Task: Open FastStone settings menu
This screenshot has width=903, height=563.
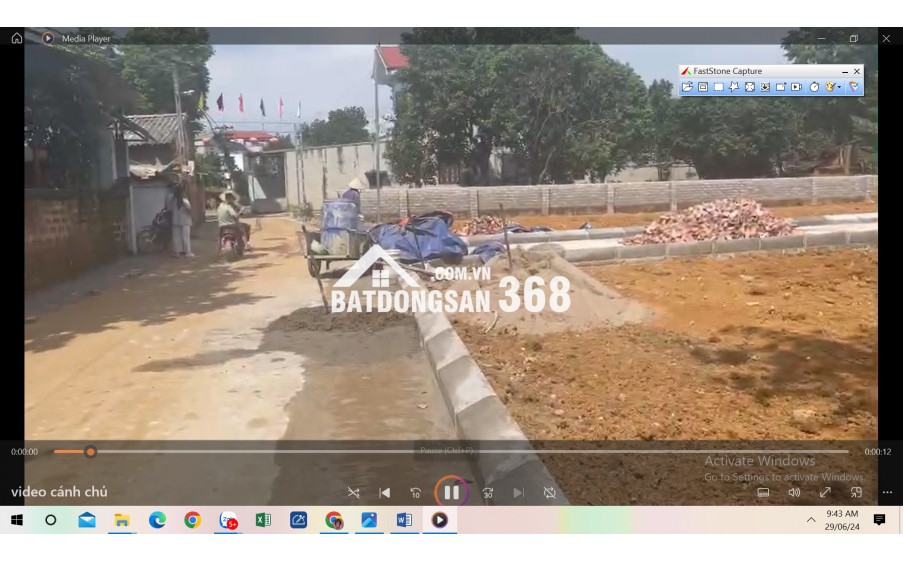Action: click(x=854, y=87)
